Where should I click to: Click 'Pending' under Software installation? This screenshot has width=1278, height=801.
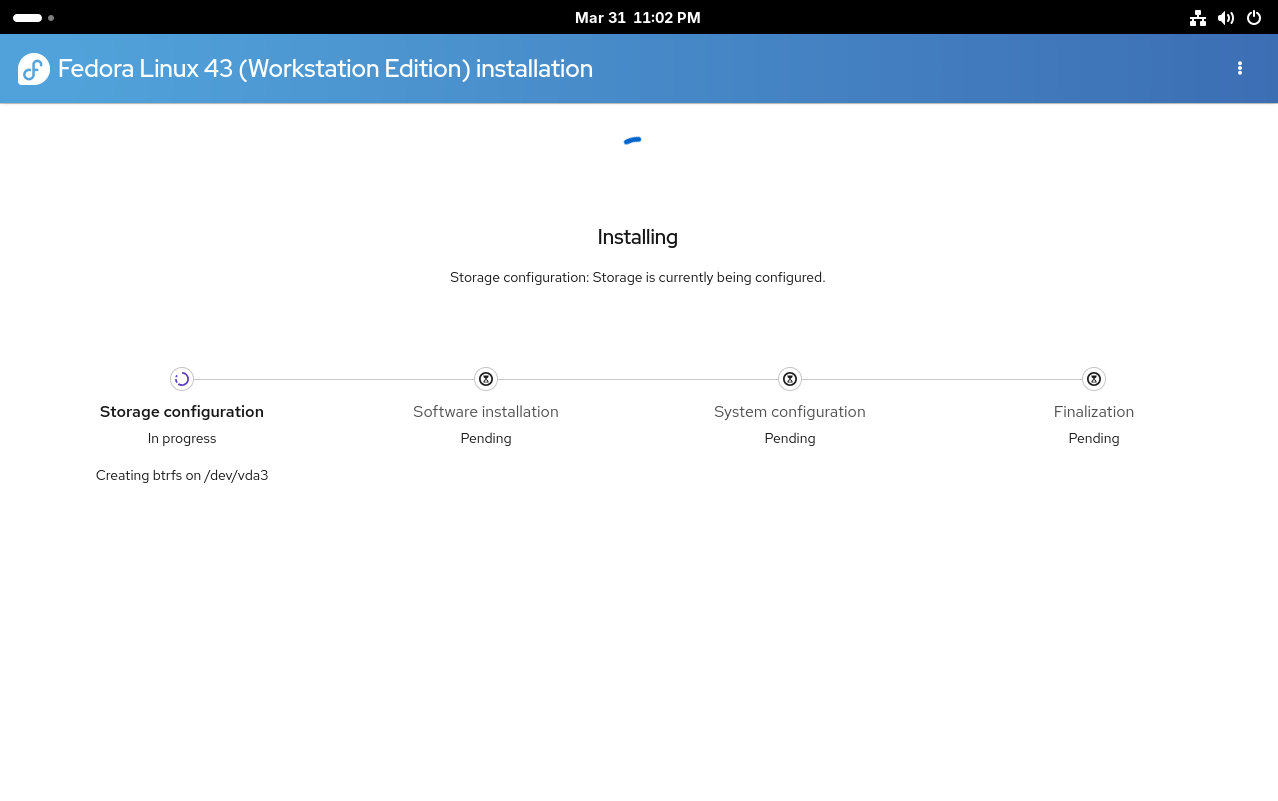(486, 438)
